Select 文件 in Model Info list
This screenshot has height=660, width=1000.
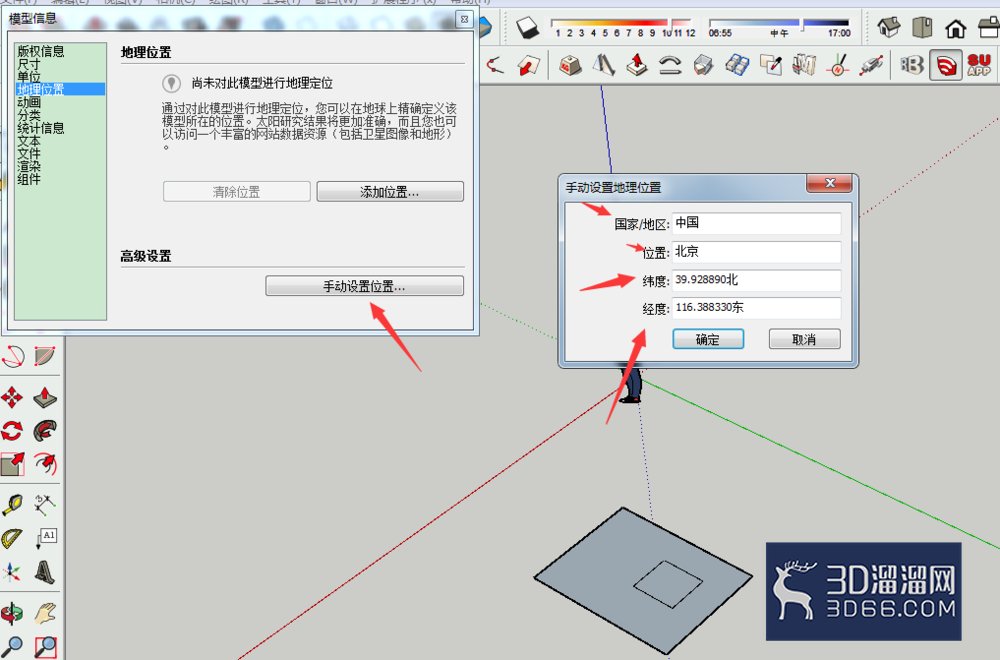point(29,153)
